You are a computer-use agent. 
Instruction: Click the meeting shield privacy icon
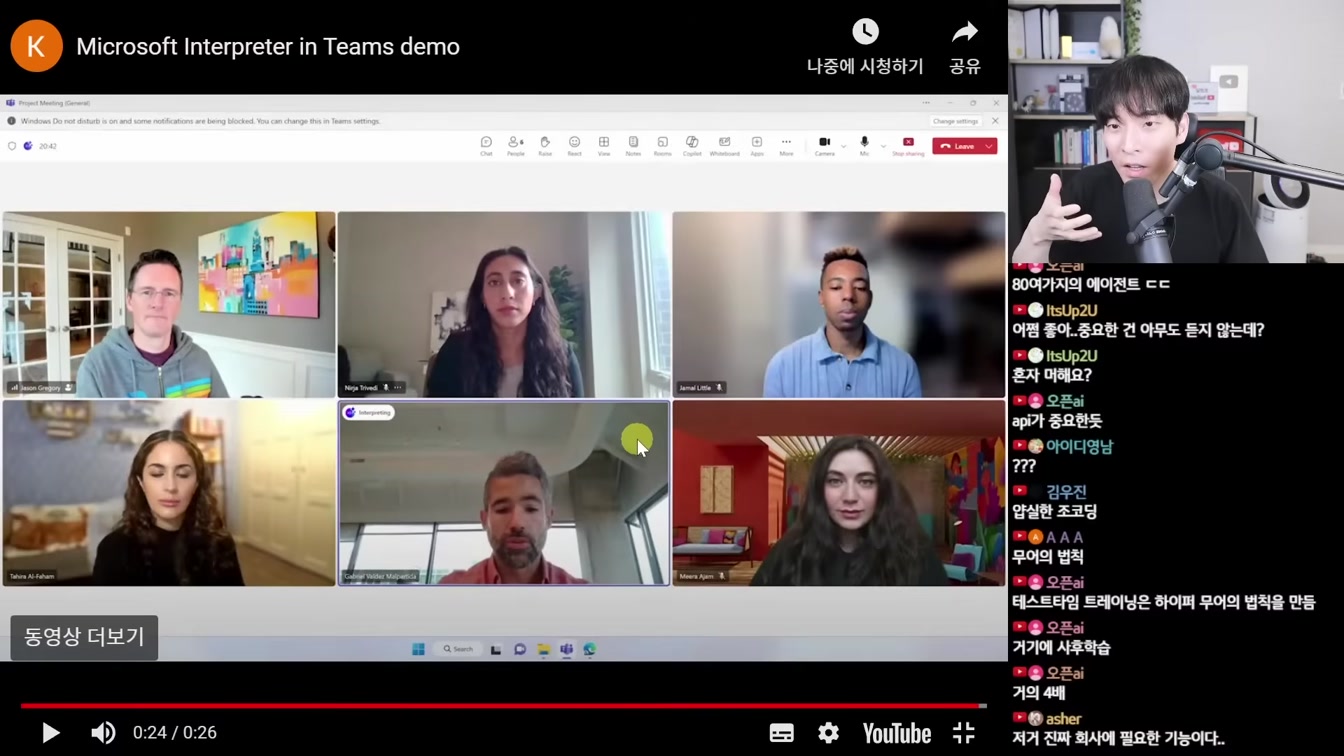tap(12, 146)
